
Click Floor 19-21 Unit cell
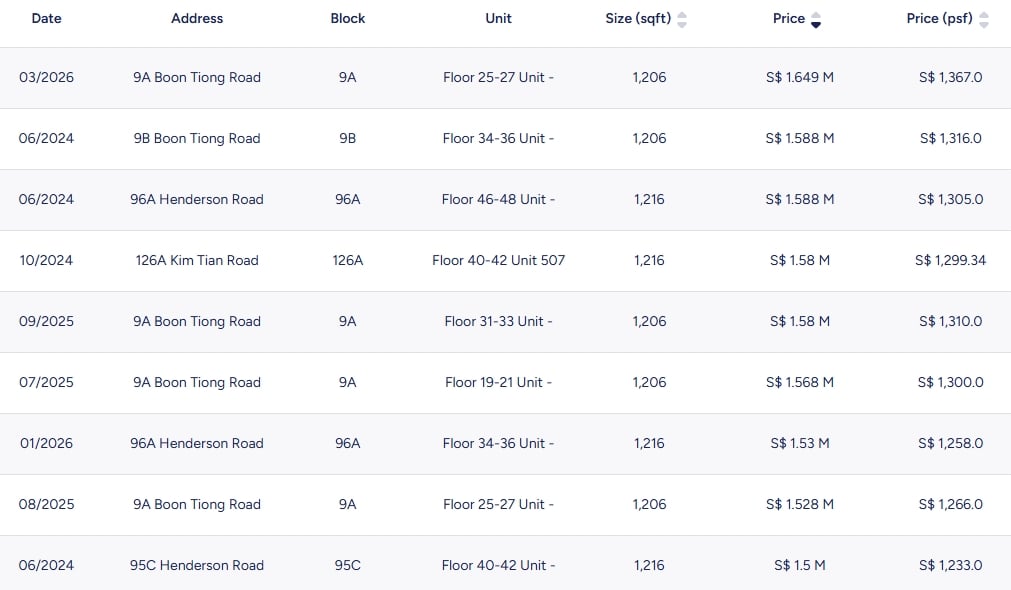[498, 382]
